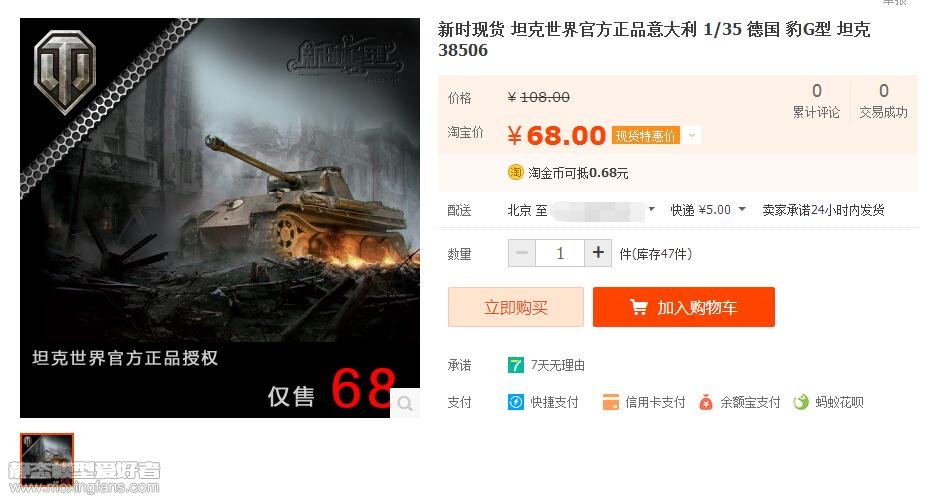Open the 交易成功 transactions count
Image resolution: width=937 pixels, height=502 pixels.
(883, 101)
